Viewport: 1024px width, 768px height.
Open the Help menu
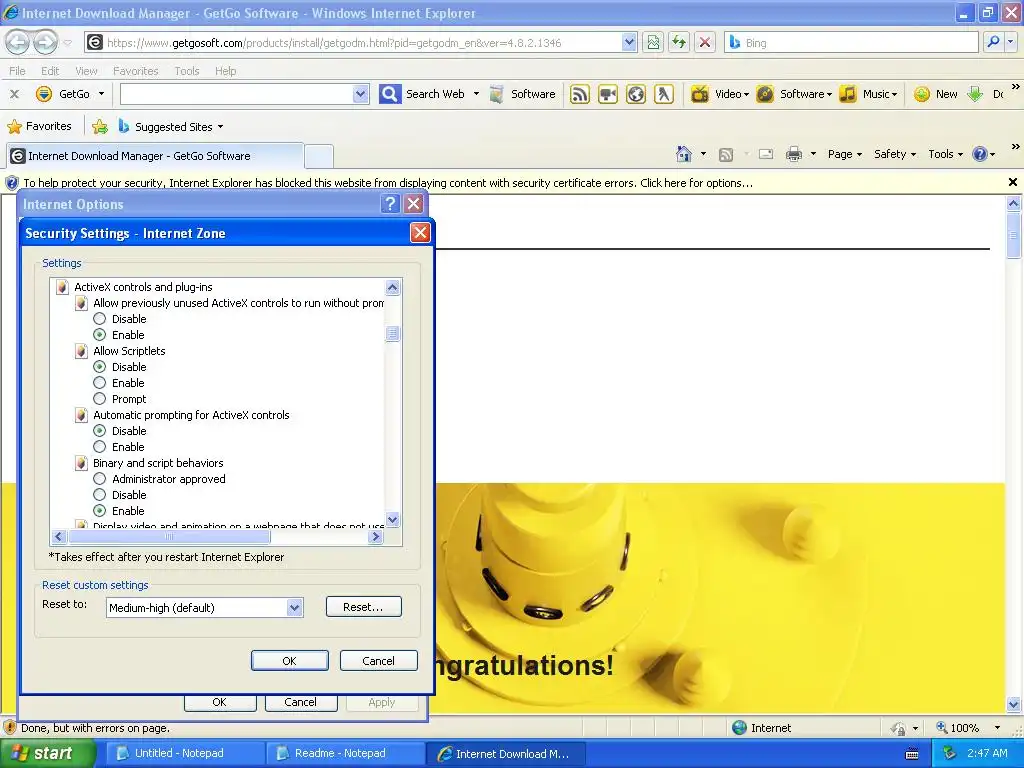(x=225, y=71)
